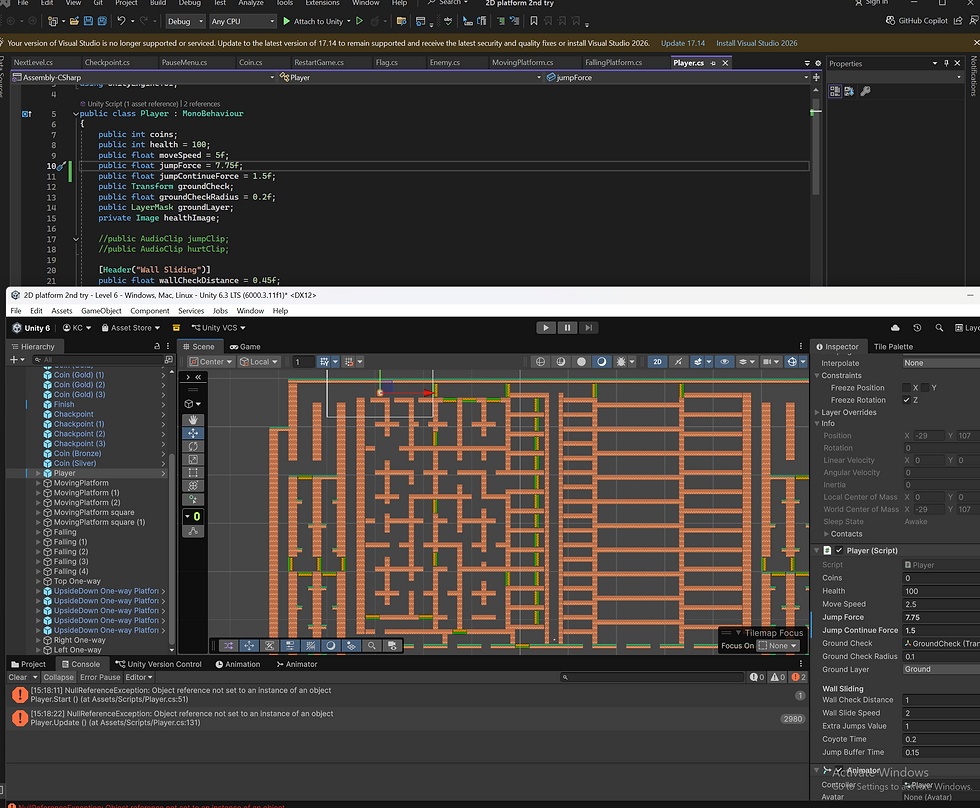Open Editor dropdown in Console

coord(139,677)
